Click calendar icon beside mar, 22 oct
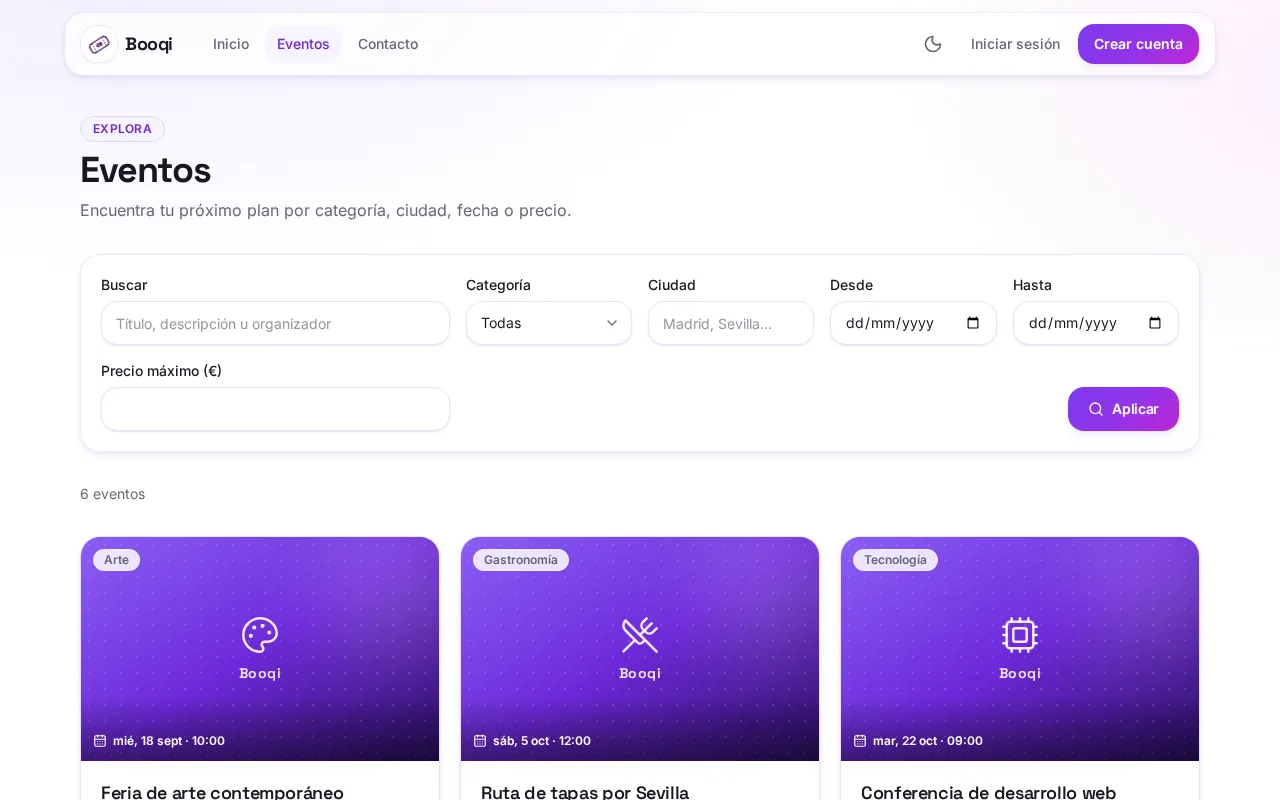1280x800 pixels. pyautogui.click(x=860, y=741)
